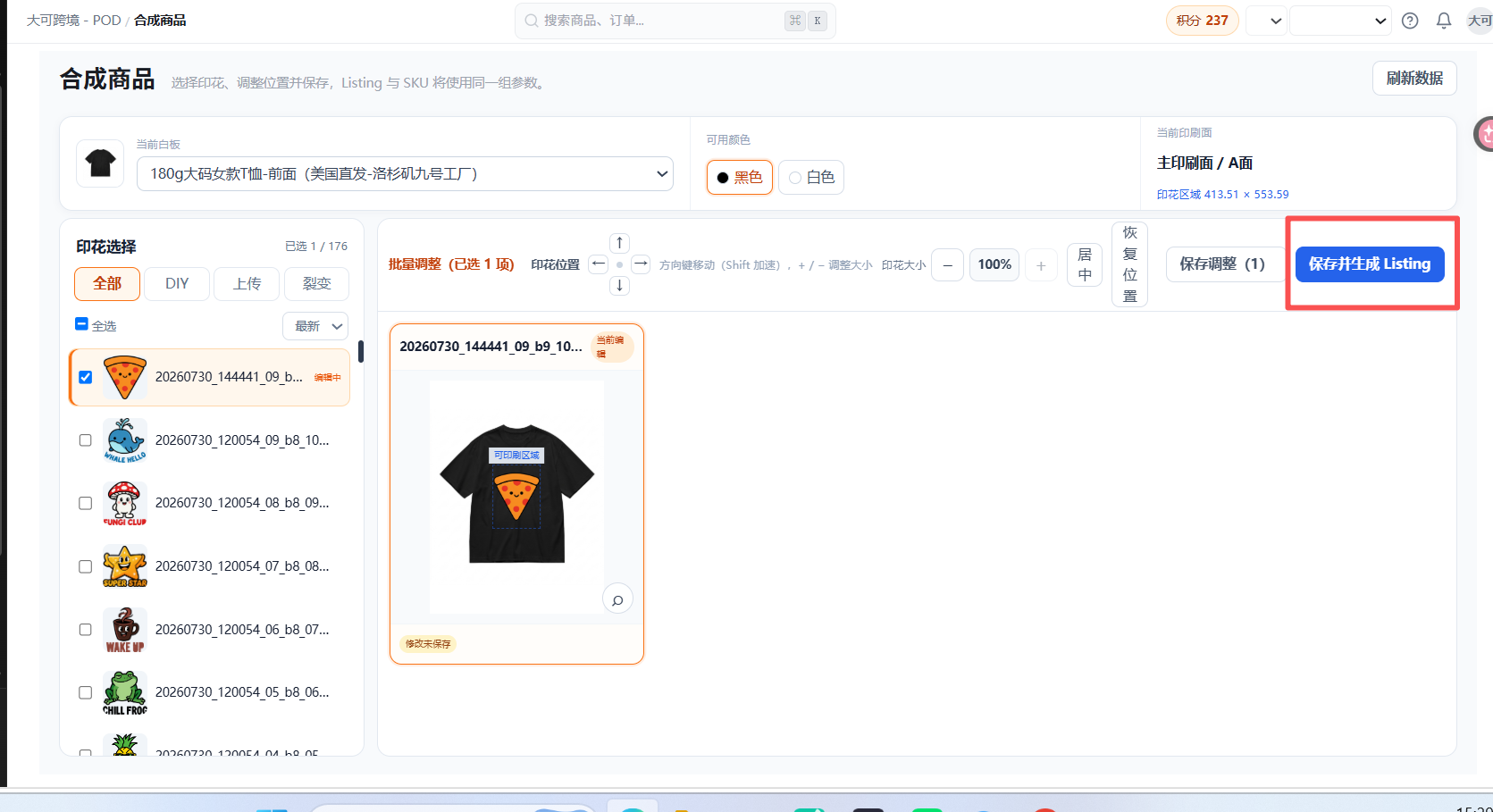The width and height of the screenshot is (1493, 812).
Task: Focus the 搜索商品、订单 search field
Action: [x=675, y=21]
